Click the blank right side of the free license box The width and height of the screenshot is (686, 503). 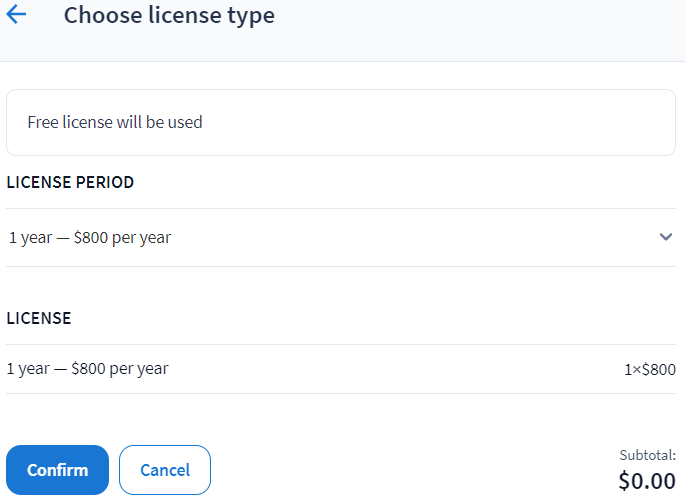(500, 123)
